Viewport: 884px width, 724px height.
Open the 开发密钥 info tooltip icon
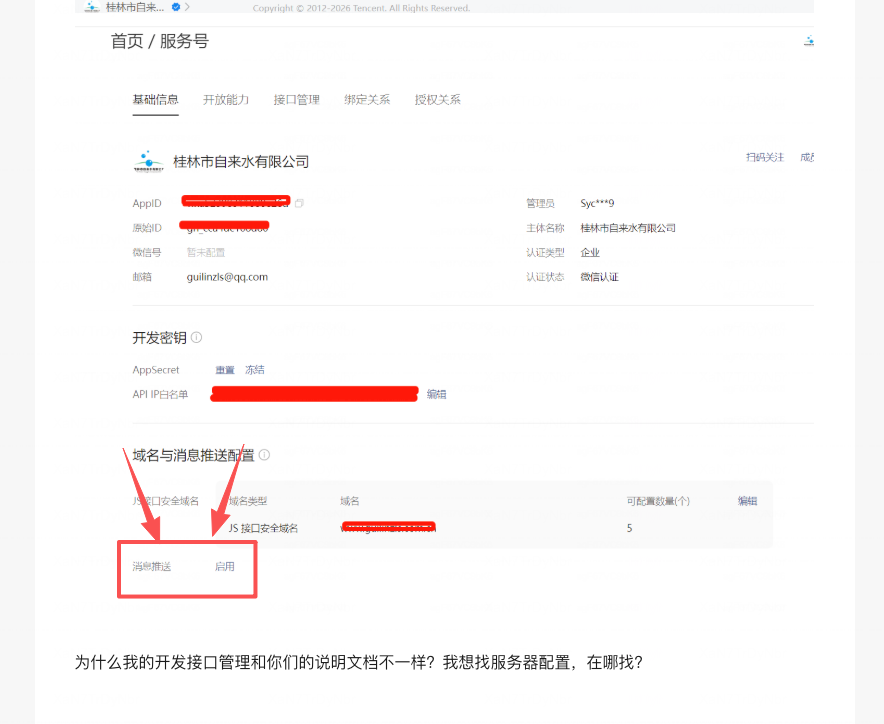[x=196, y=337]
